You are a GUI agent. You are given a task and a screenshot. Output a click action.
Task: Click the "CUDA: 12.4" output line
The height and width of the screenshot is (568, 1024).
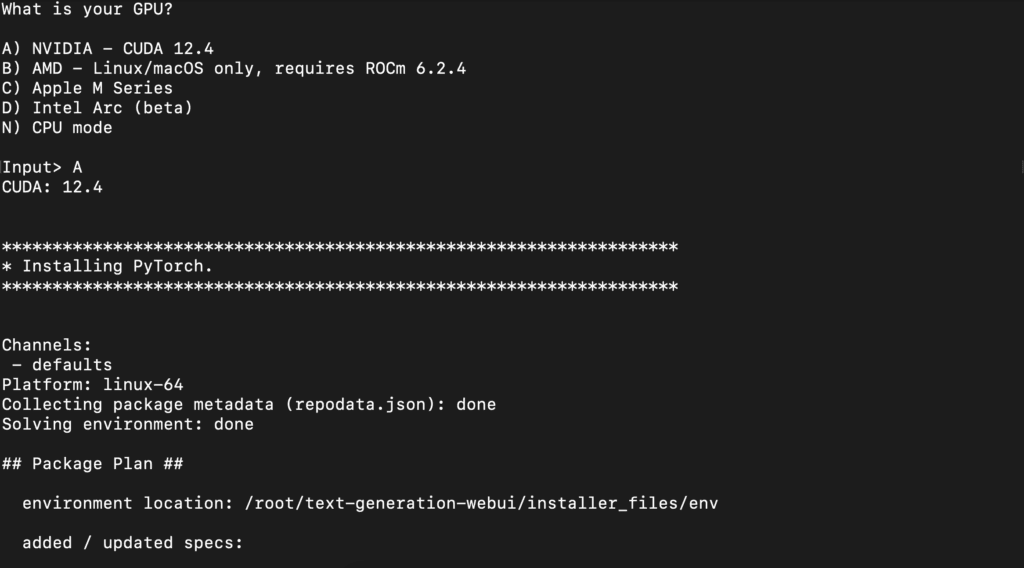52,187
